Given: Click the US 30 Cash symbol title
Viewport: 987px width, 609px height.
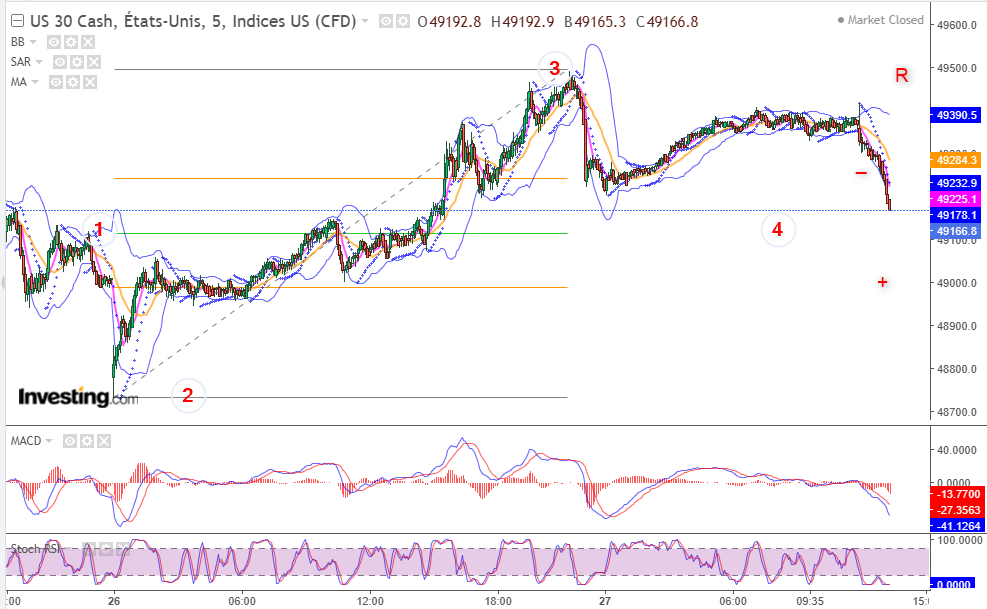Looking at the screenshot, I should 193,21.
